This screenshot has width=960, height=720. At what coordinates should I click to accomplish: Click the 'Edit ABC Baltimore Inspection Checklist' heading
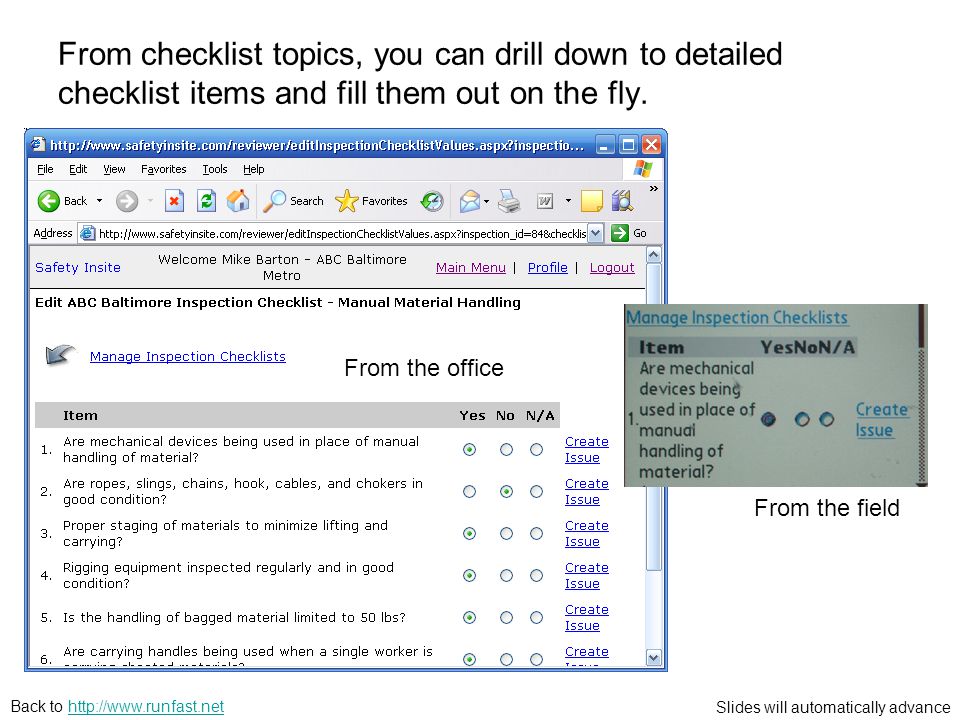click(x=278, y=302)
